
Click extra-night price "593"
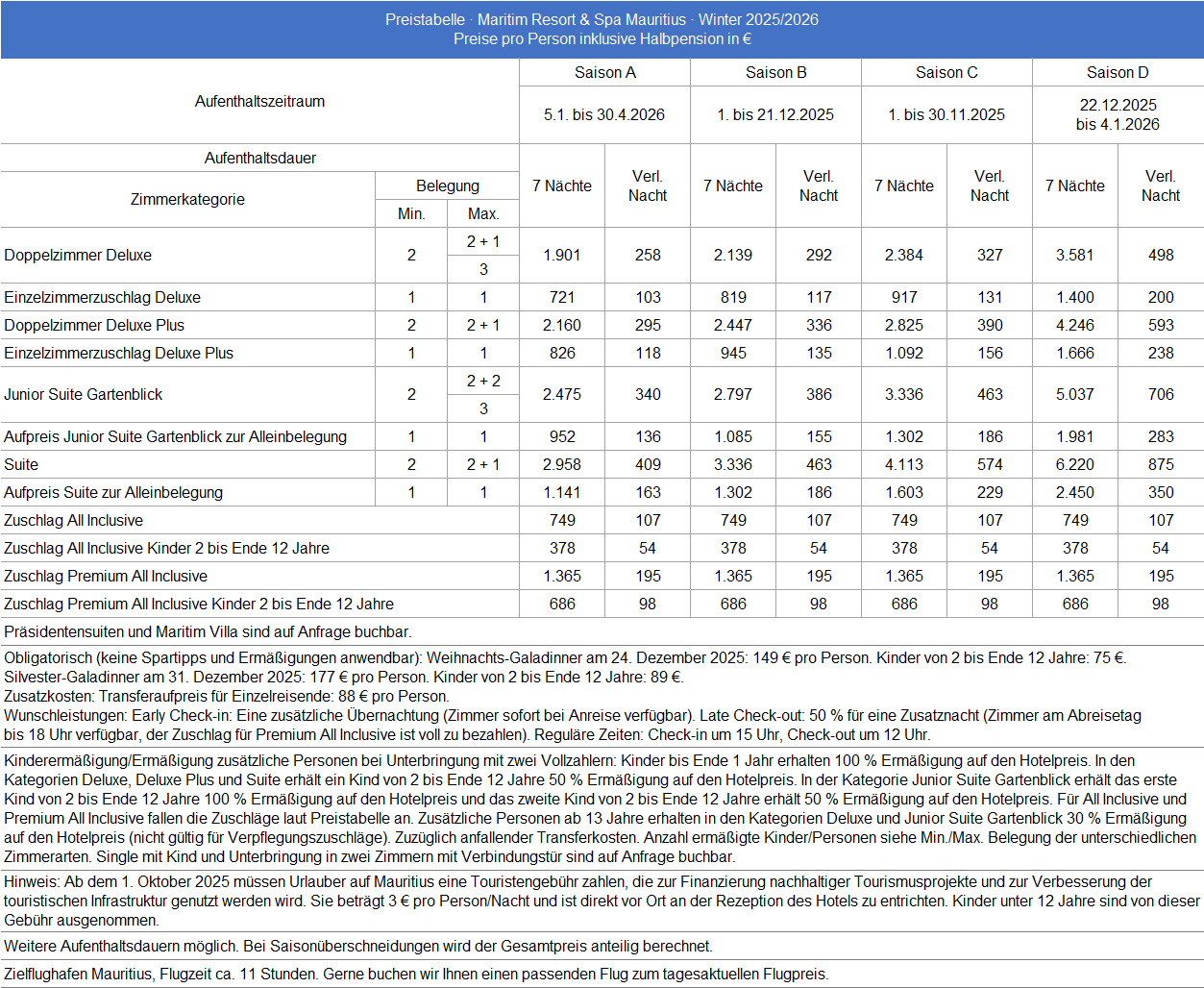(1161, 325)
